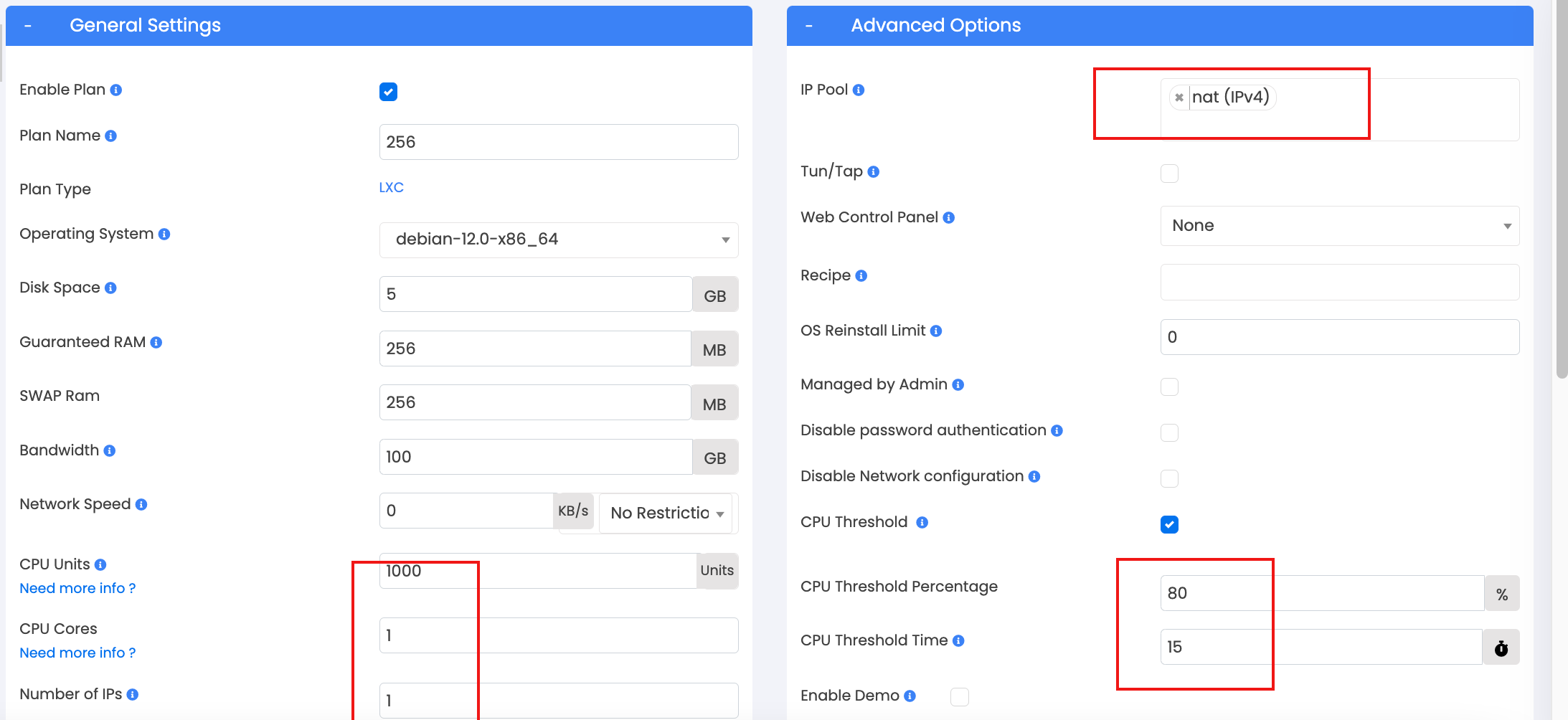Collapse the Advanced Options panel

coord(809,26)
